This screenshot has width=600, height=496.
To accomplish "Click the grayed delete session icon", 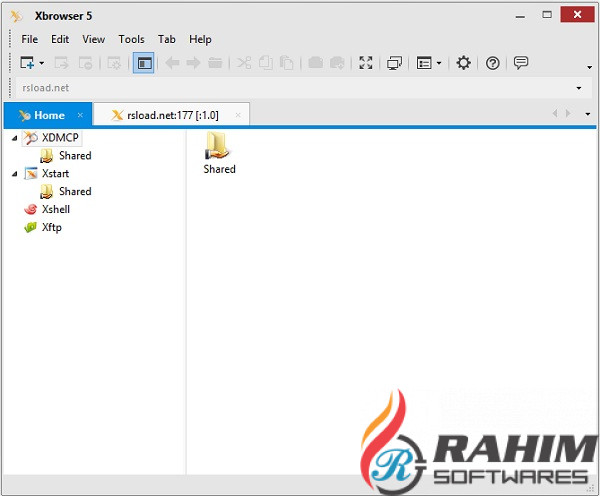I will pyautogui.click(x=85, y=63).
